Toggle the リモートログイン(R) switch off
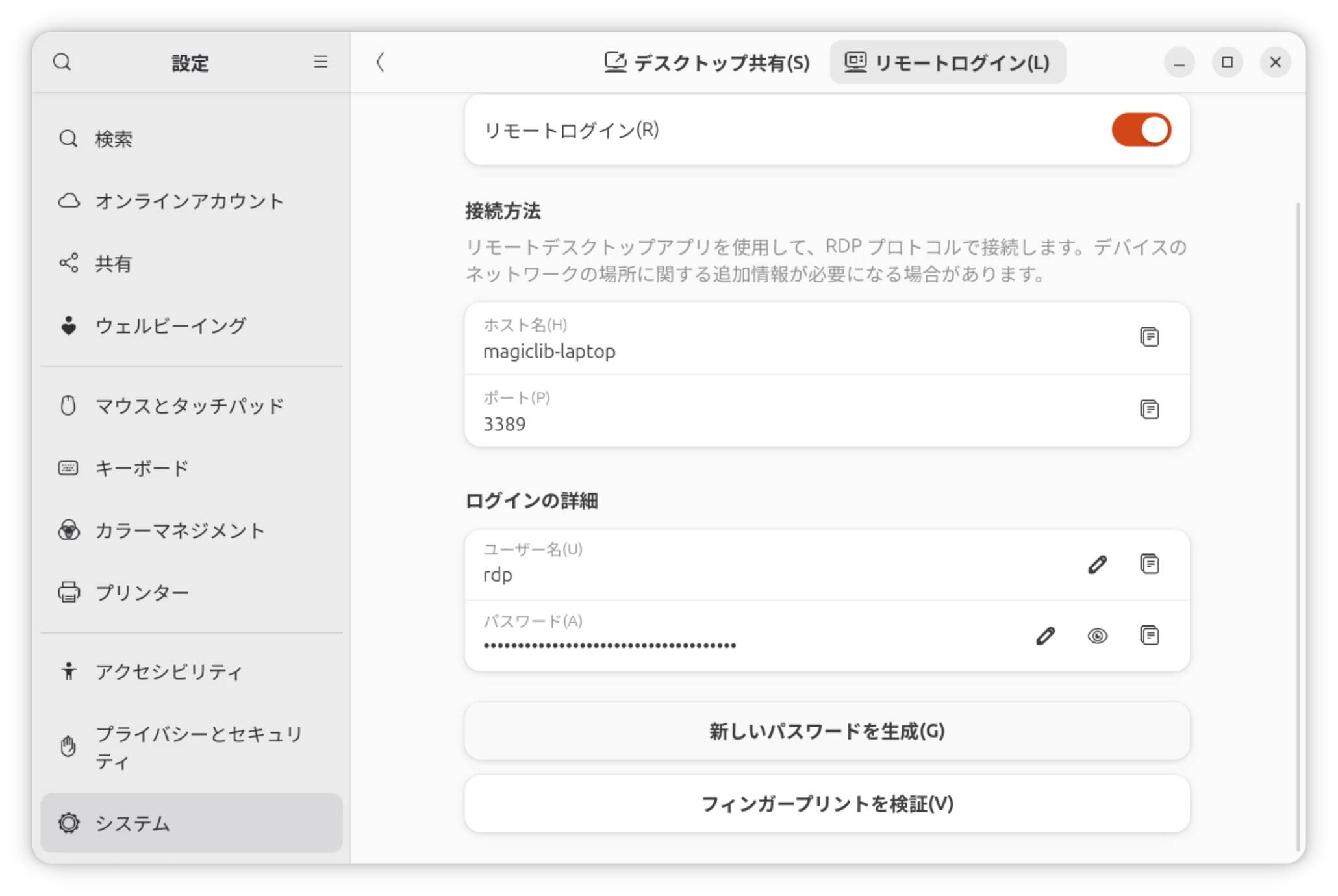 pyautogui.click(x=1141, y=130)
